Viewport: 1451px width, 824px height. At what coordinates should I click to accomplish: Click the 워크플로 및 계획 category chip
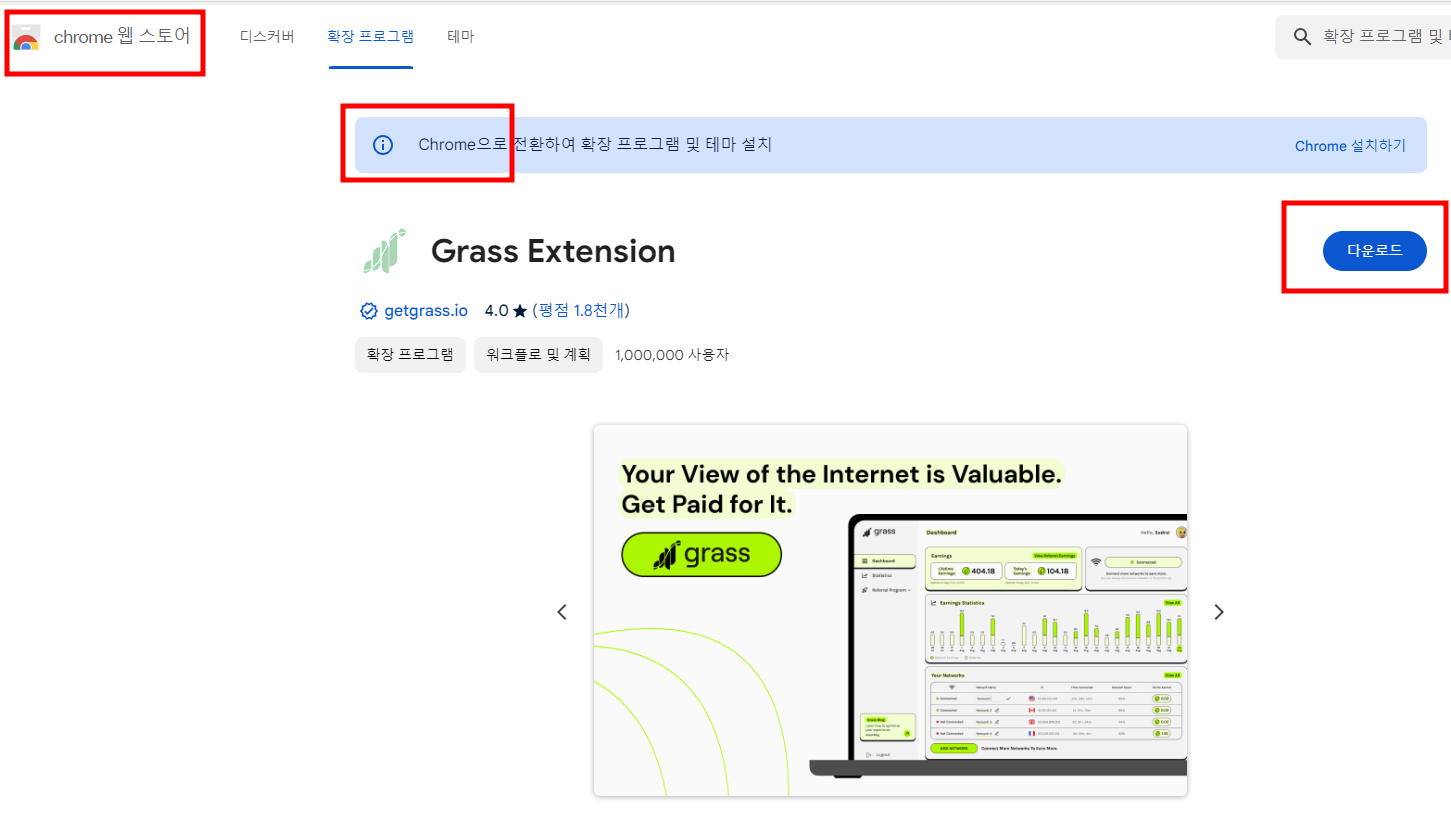(x=538, y=355)
